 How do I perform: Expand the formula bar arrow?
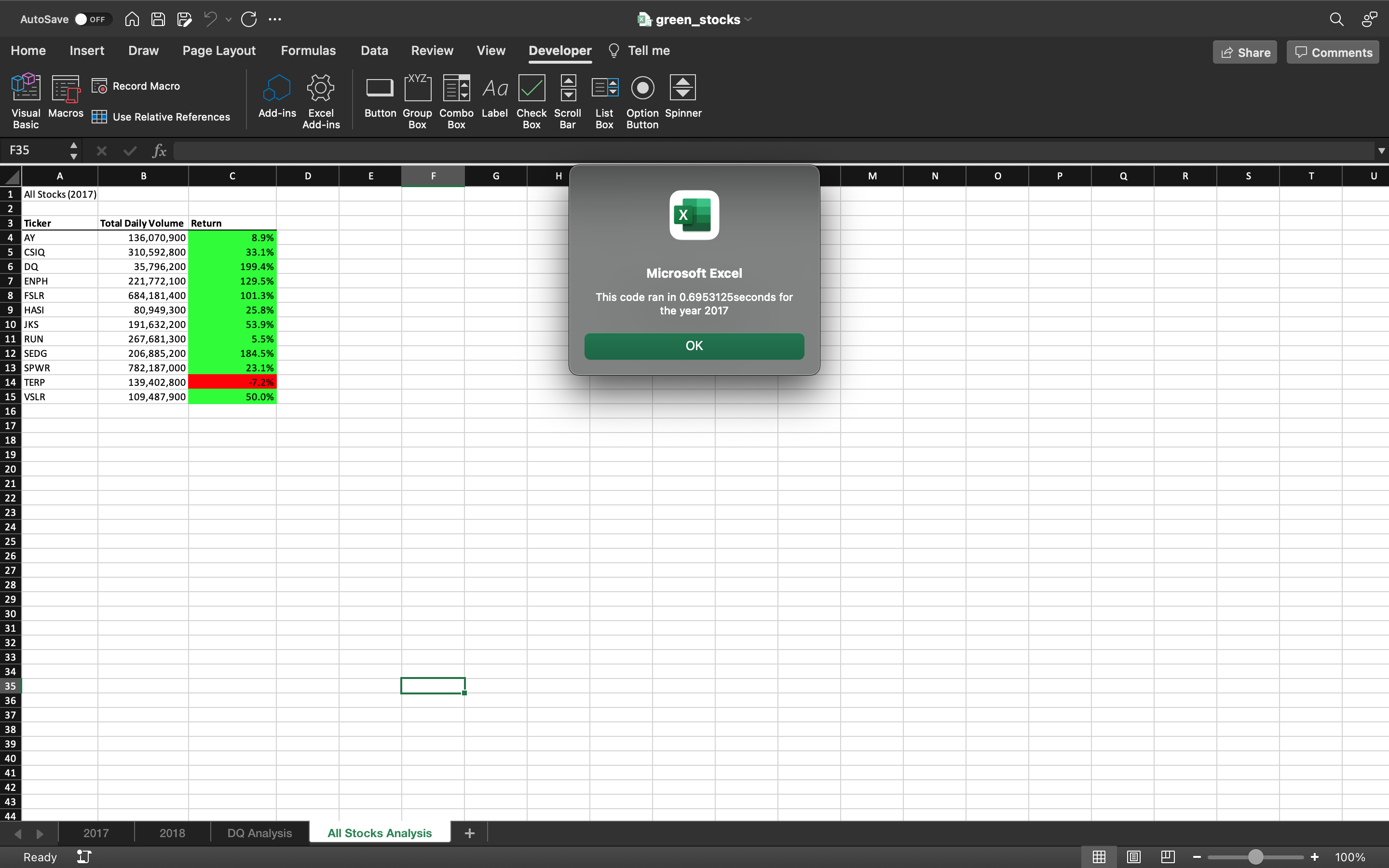(x=1381, y=151)
